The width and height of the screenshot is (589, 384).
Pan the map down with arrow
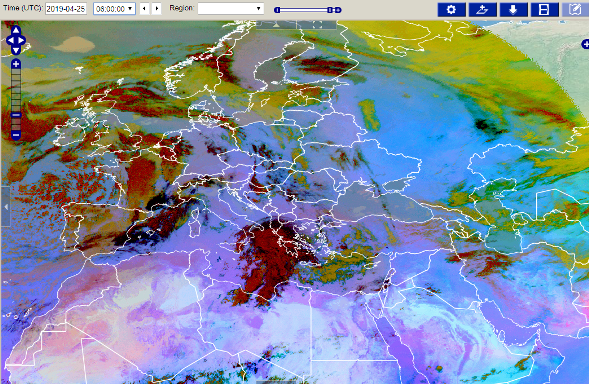tap(16, 50)
